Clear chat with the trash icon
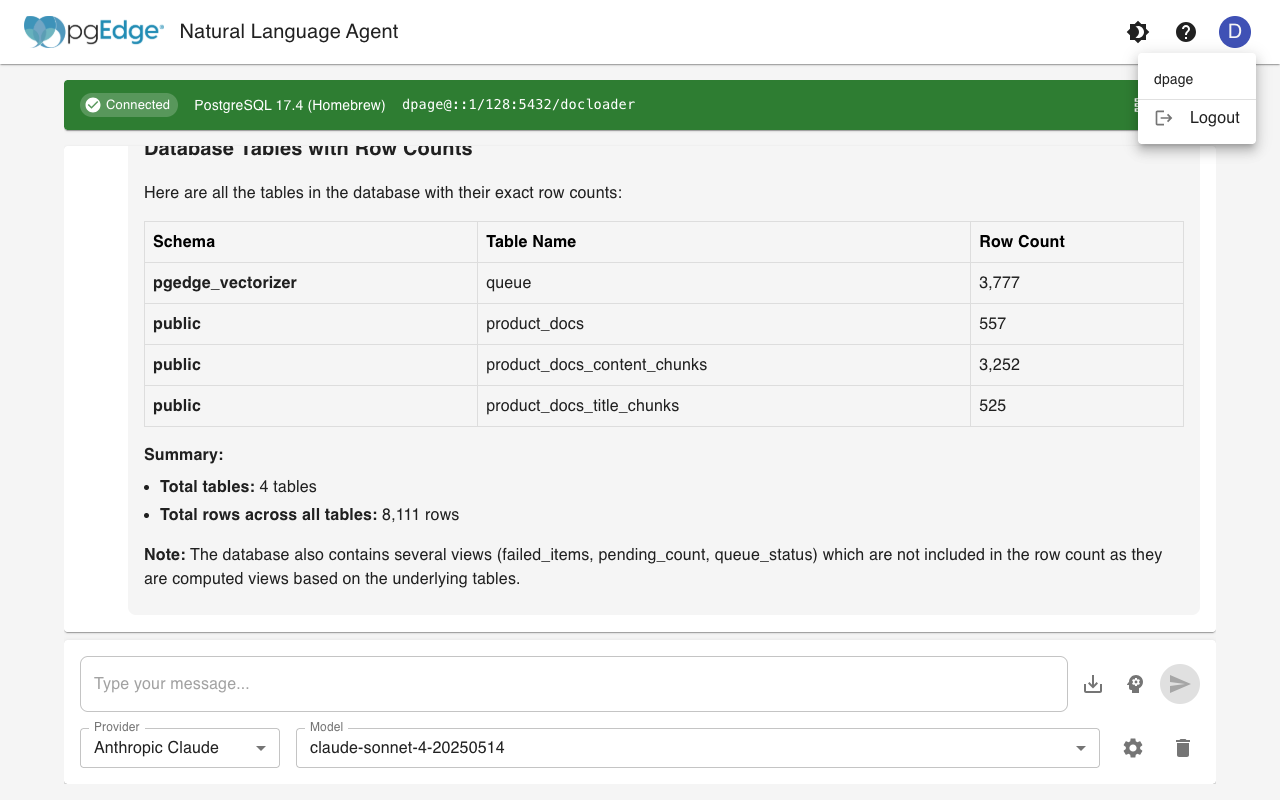The width and height of the screenshot is (1280, 800). [1183, 748]
